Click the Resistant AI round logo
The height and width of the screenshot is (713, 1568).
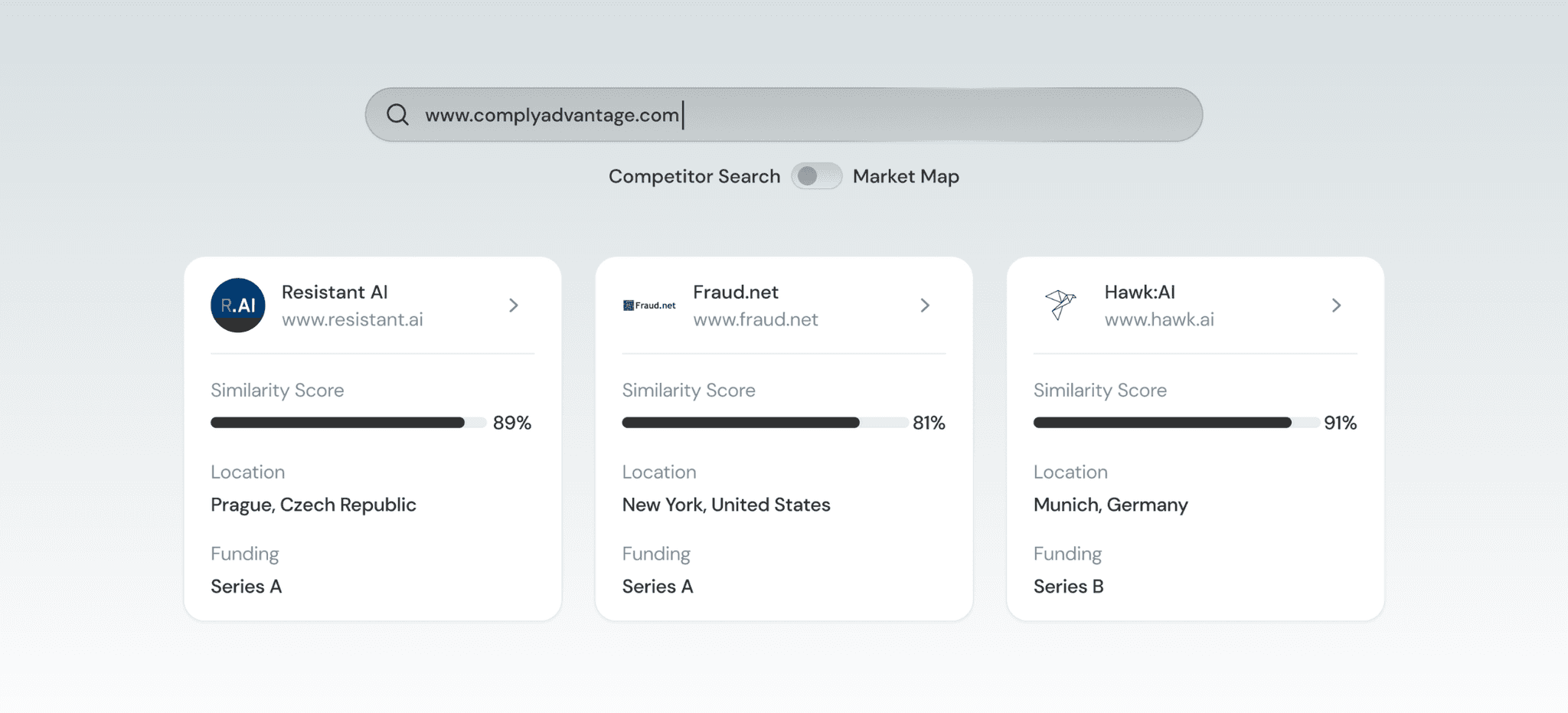[238, 305]
